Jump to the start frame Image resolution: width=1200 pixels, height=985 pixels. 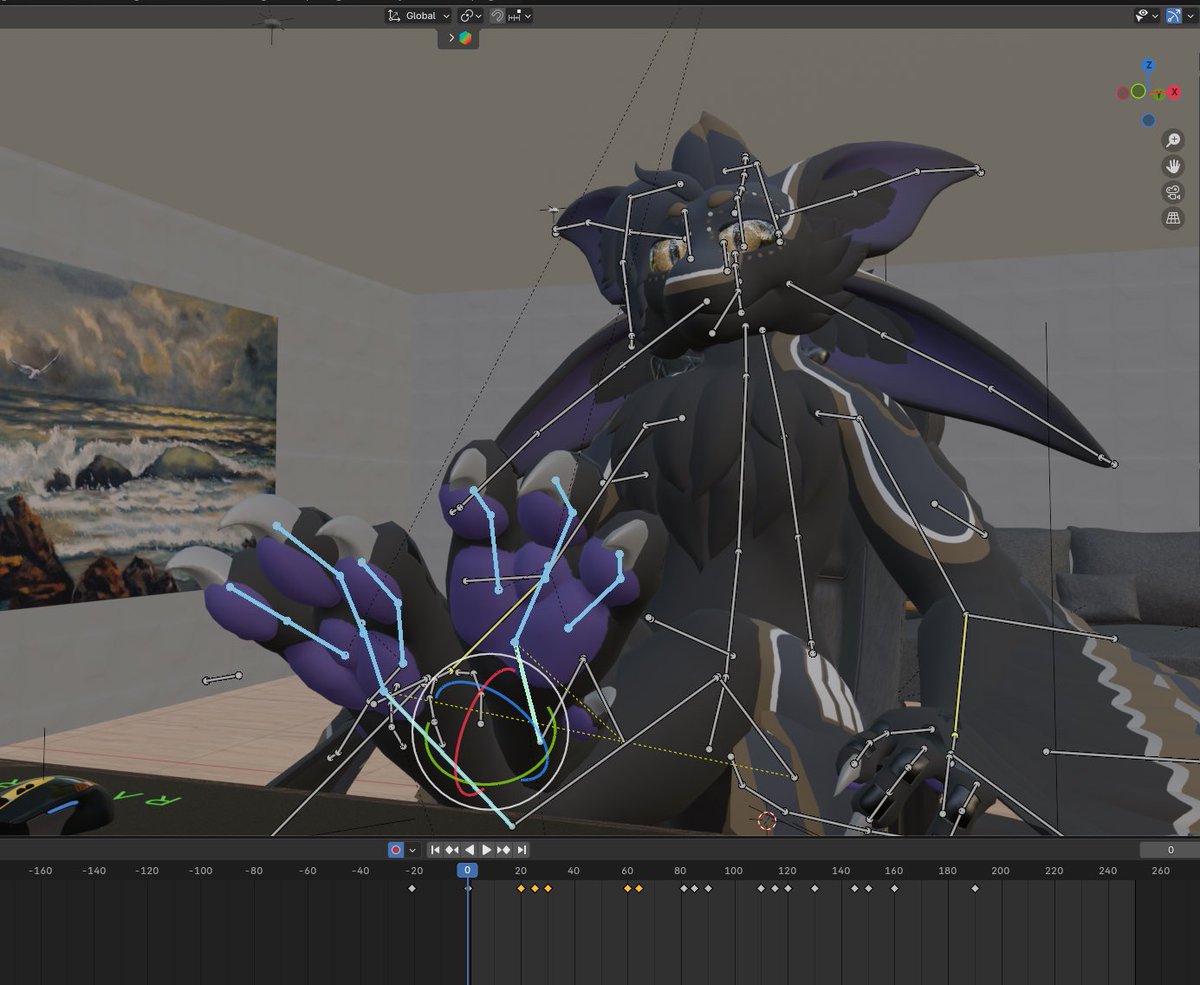(x=435, y=850)
